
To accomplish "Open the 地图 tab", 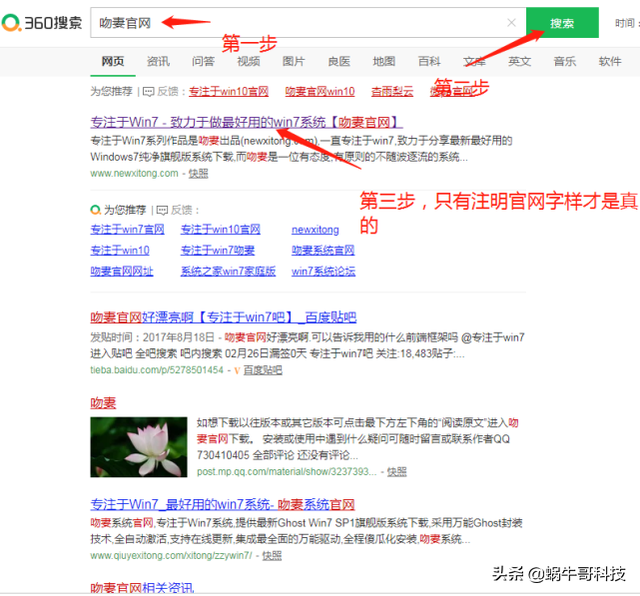I will coord(384,61).
